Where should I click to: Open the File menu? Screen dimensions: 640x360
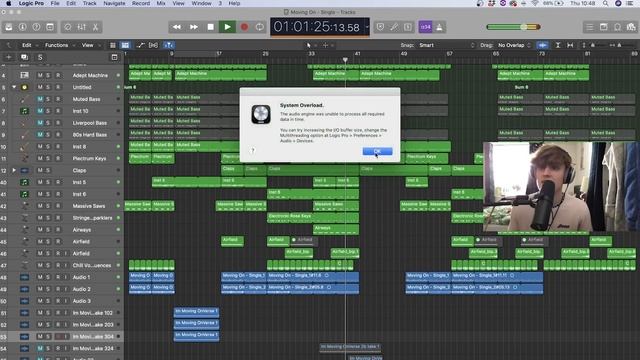pos(55,3)
